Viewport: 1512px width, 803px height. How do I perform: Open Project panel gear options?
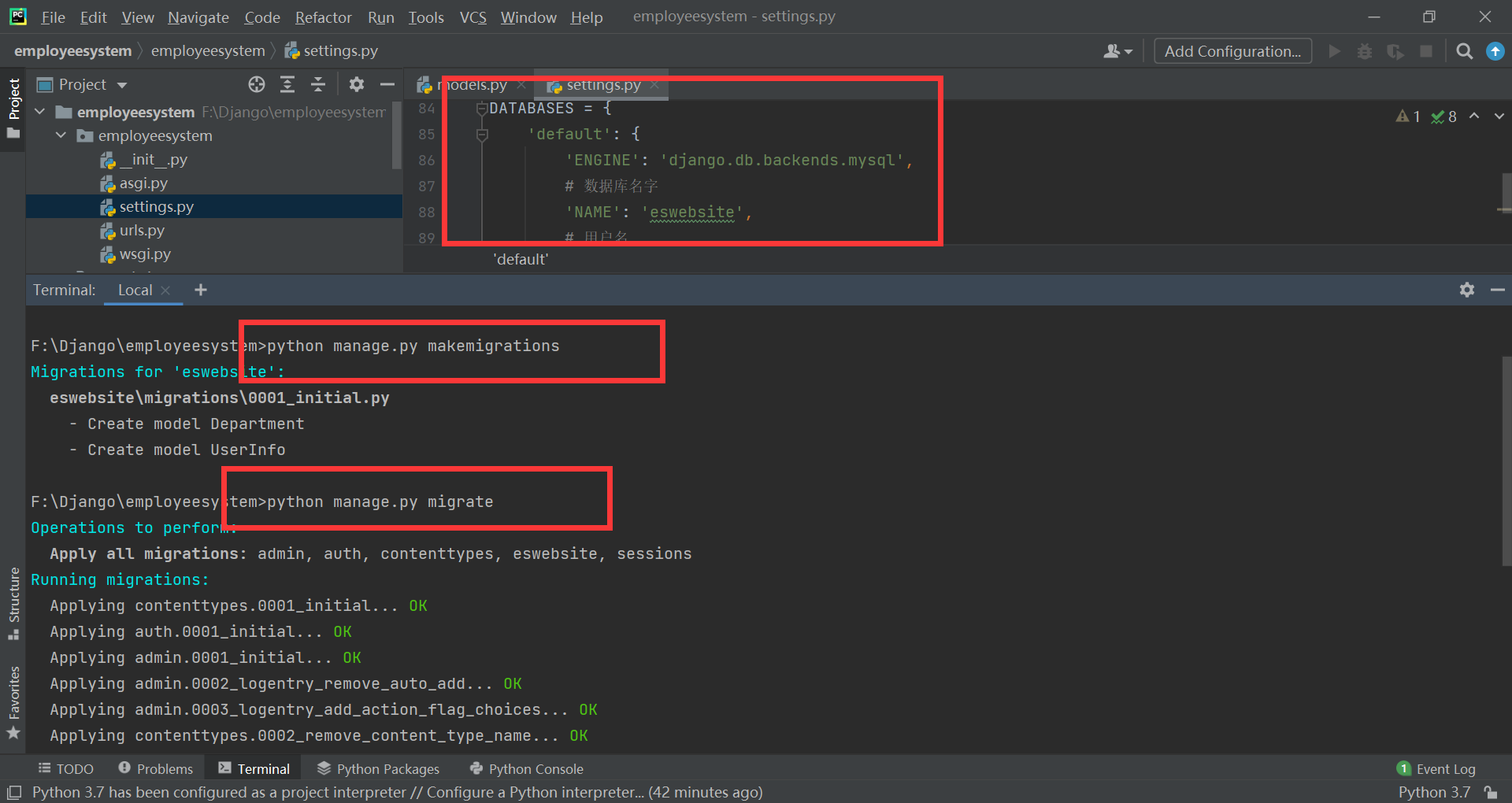coord(357,84)
